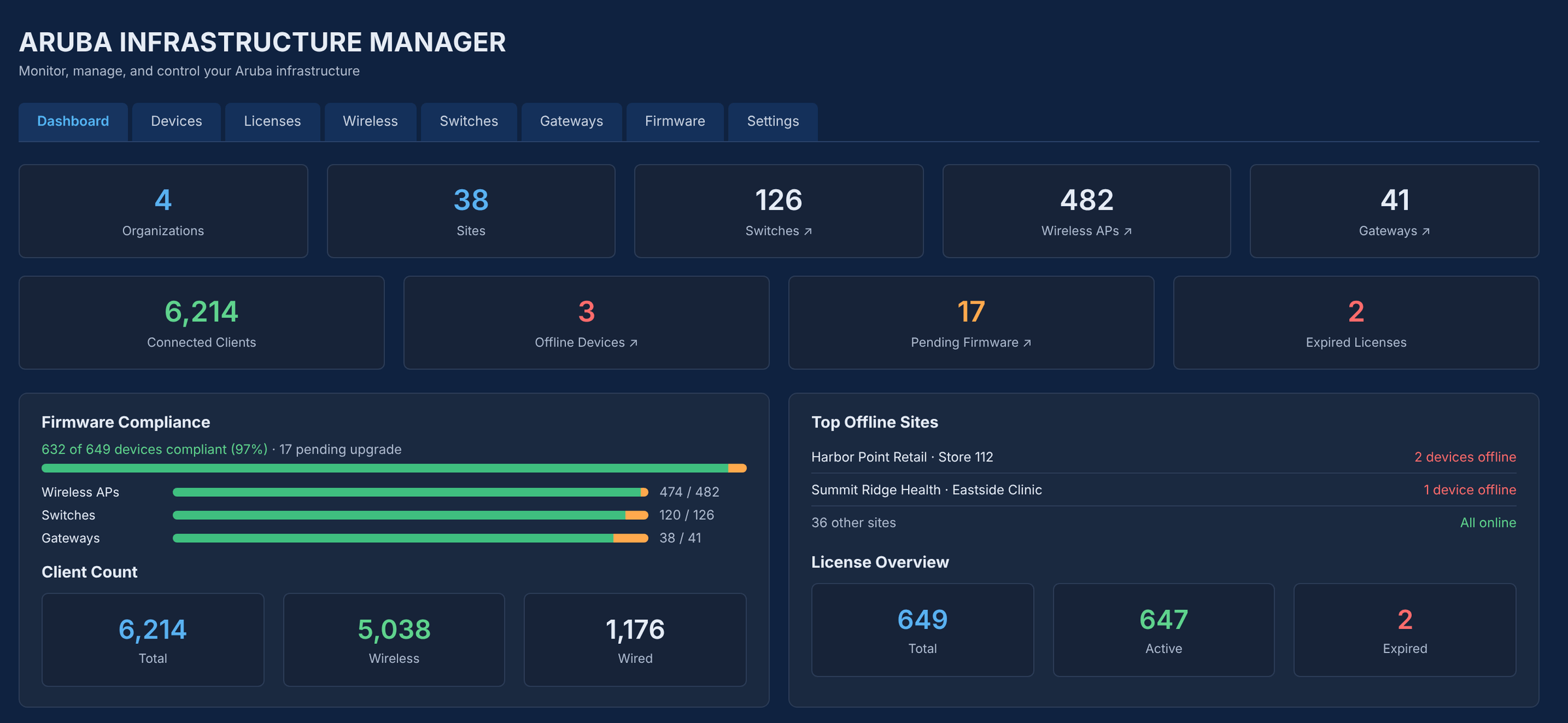The height and width of the screenshot is (723, 1568).
Task: Select Summit Ridge Health · Eastside Clinic row
Action: (x=1164, y=490)
